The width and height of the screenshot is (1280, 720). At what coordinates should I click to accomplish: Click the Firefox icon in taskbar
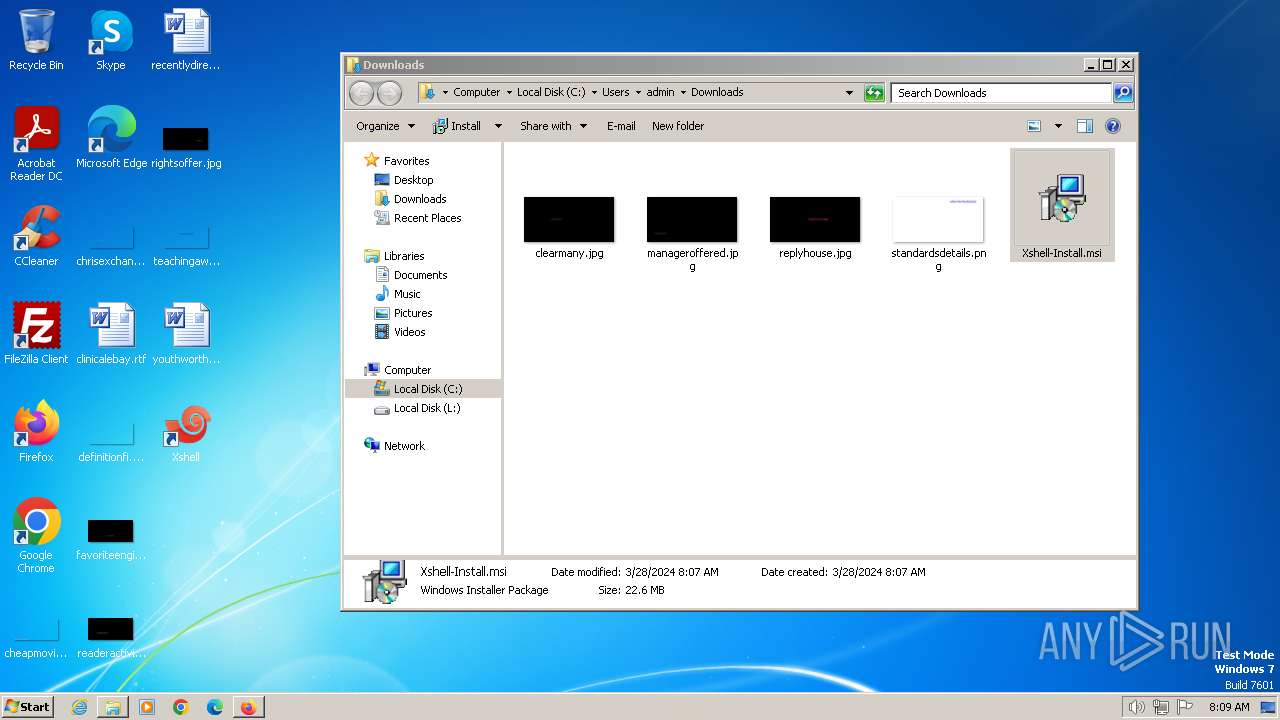click(x=248, y=707)
